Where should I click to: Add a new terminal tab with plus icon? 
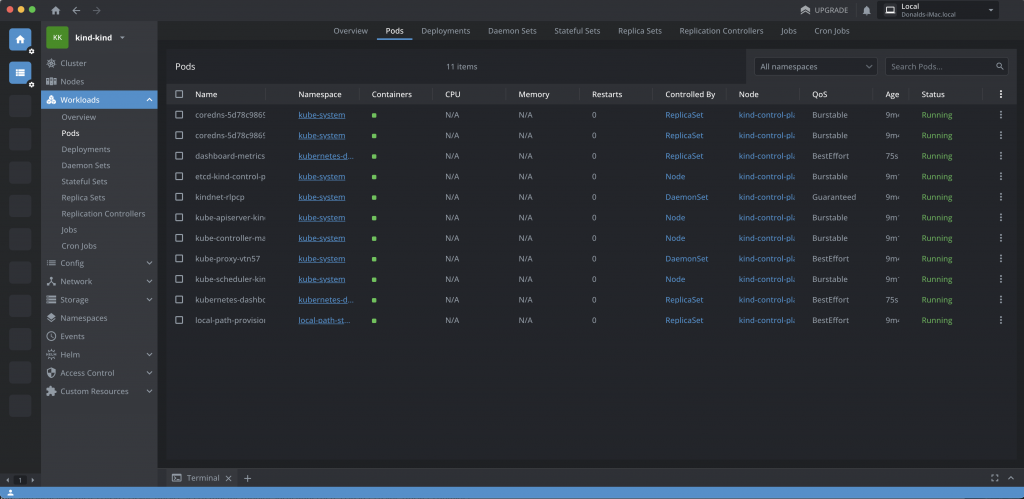coord(248,478)
